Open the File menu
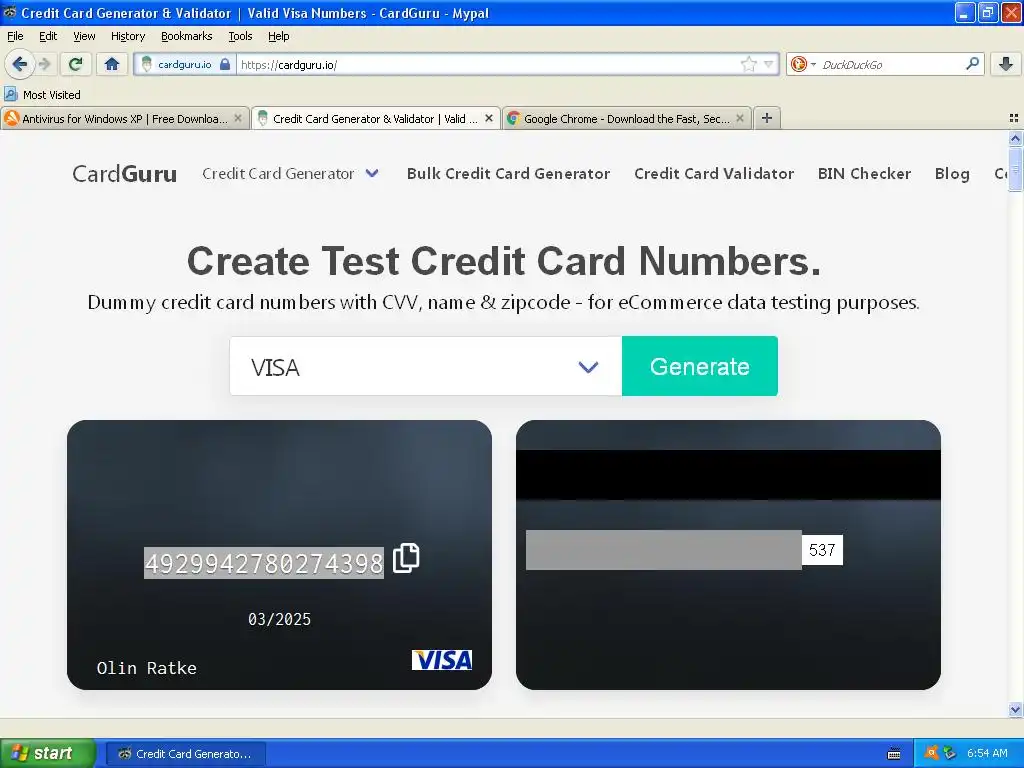Viewport: 1024px width, 768px height. [15, 36]
